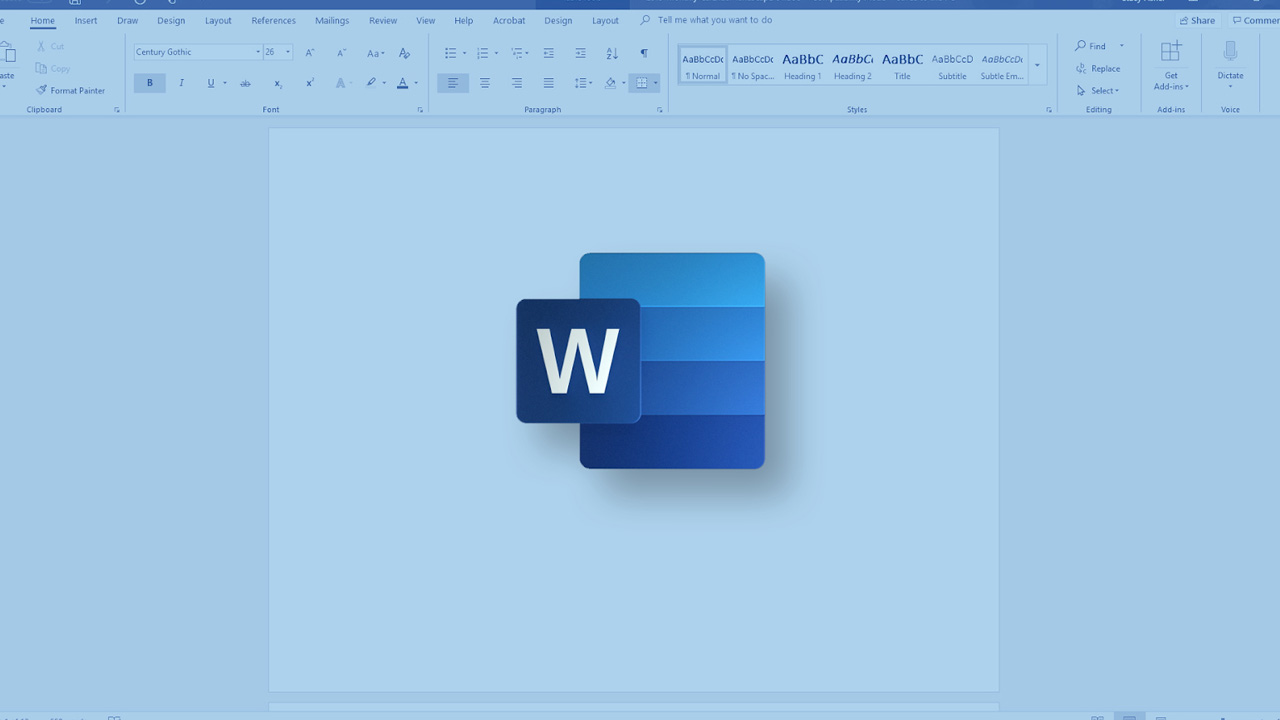The width and height of the screenshot is (1280, 720).
Task: Open the Help tab
Action: (x=463, y=20)
